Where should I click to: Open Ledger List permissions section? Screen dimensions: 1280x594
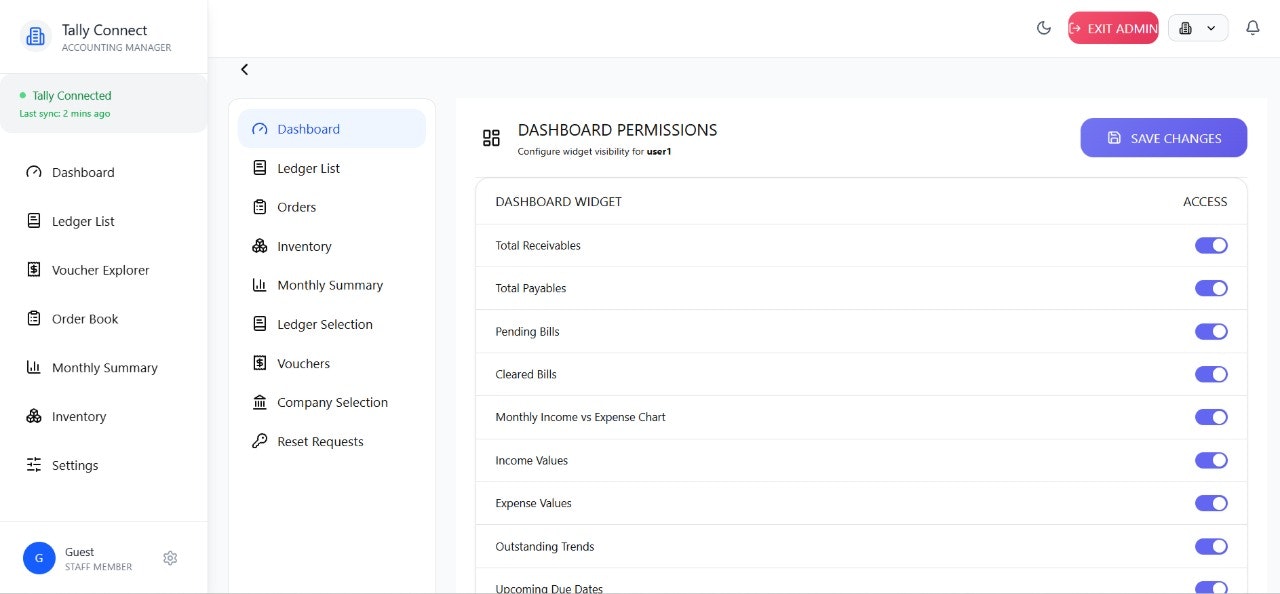pyautogui.click(x=332, y=168)
